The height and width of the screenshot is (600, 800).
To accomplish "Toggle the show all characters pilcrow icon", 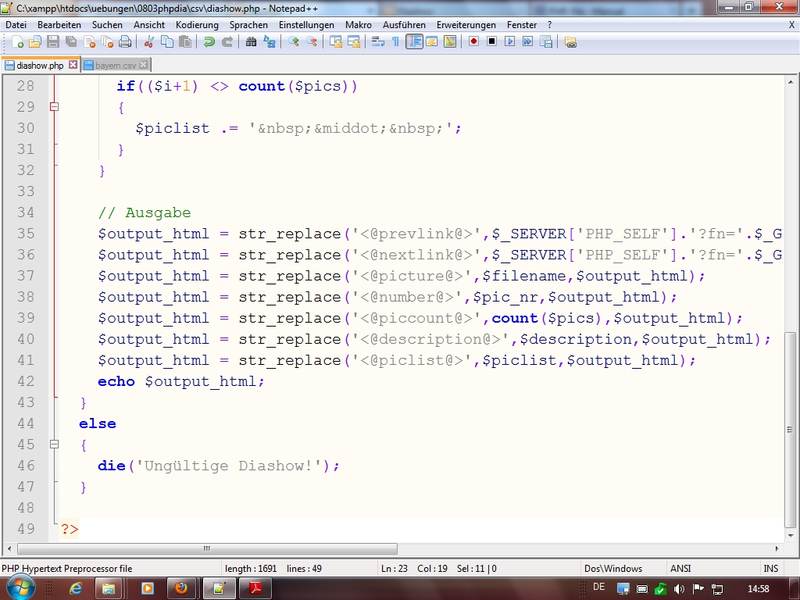I will [x=396, y=42].
